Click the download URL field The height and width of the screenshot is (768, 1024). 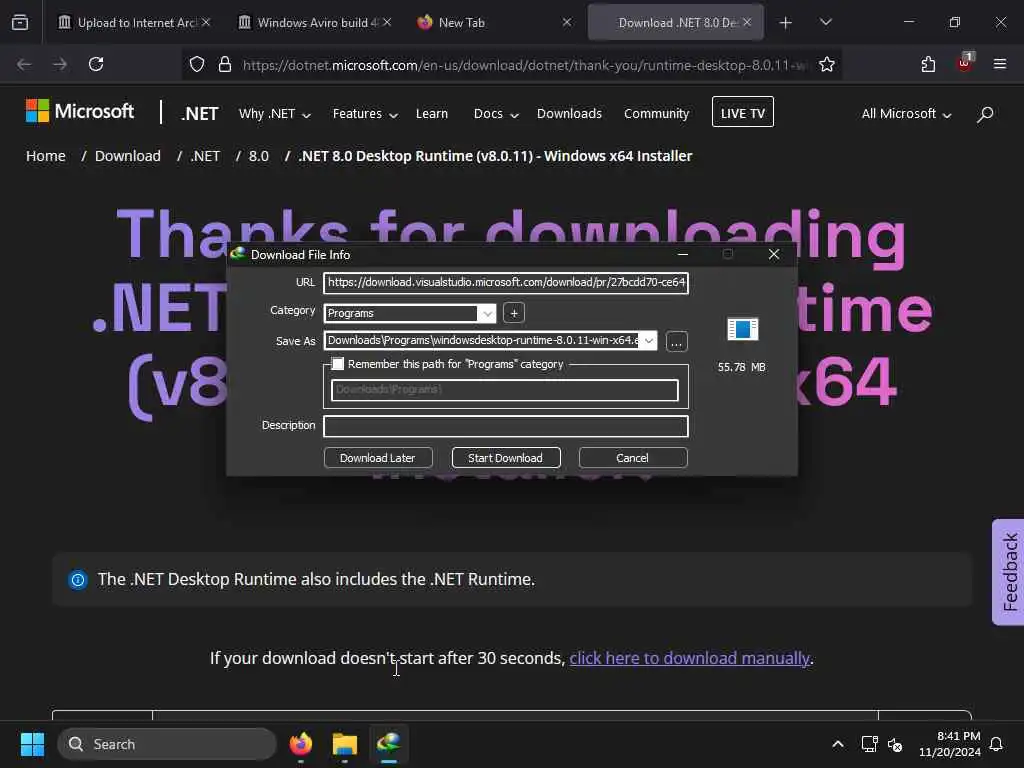(505, 283)
